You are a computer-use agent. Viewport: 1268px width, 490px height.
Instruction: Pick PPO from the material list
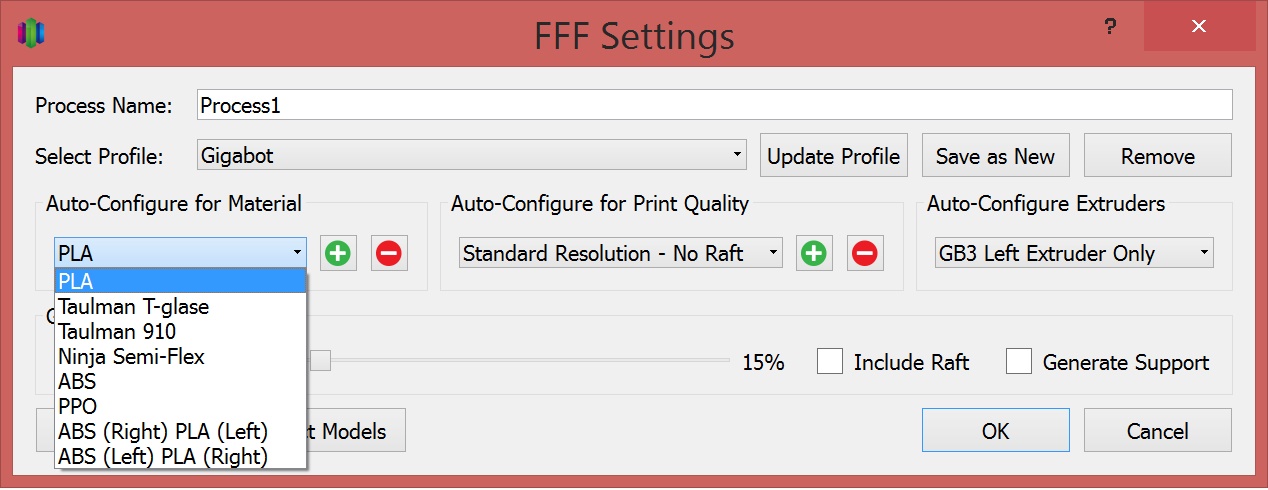point(79,407)
